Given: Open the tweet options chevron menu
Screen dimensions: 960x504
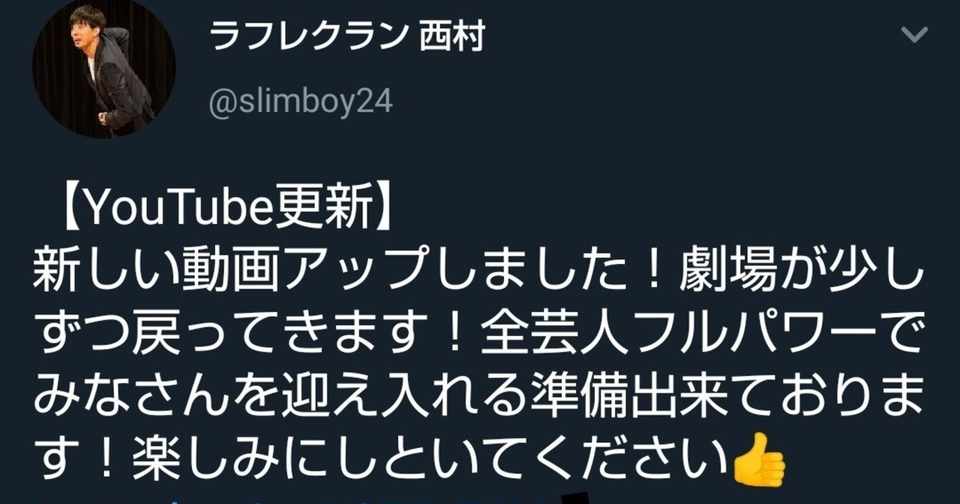Looking at the screenshot, I should pyautogui.click(x=915, y=36).
